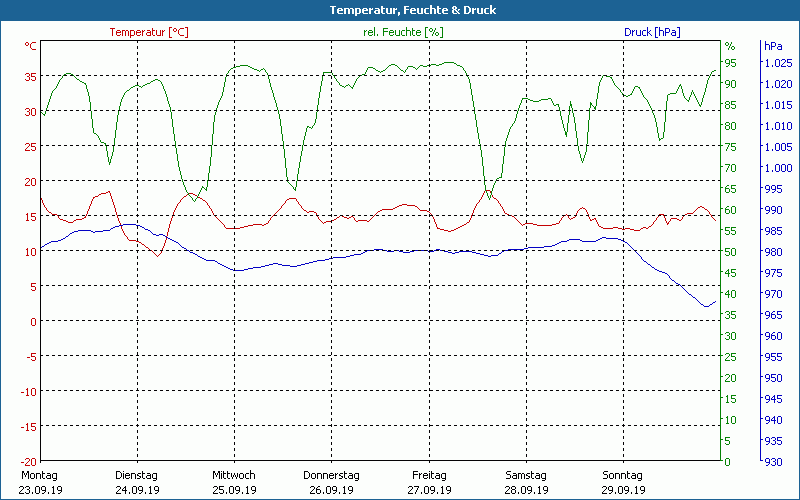Click the 'Mittwoch' day label
Screen dimensions: 800x500
pos(234,475)
